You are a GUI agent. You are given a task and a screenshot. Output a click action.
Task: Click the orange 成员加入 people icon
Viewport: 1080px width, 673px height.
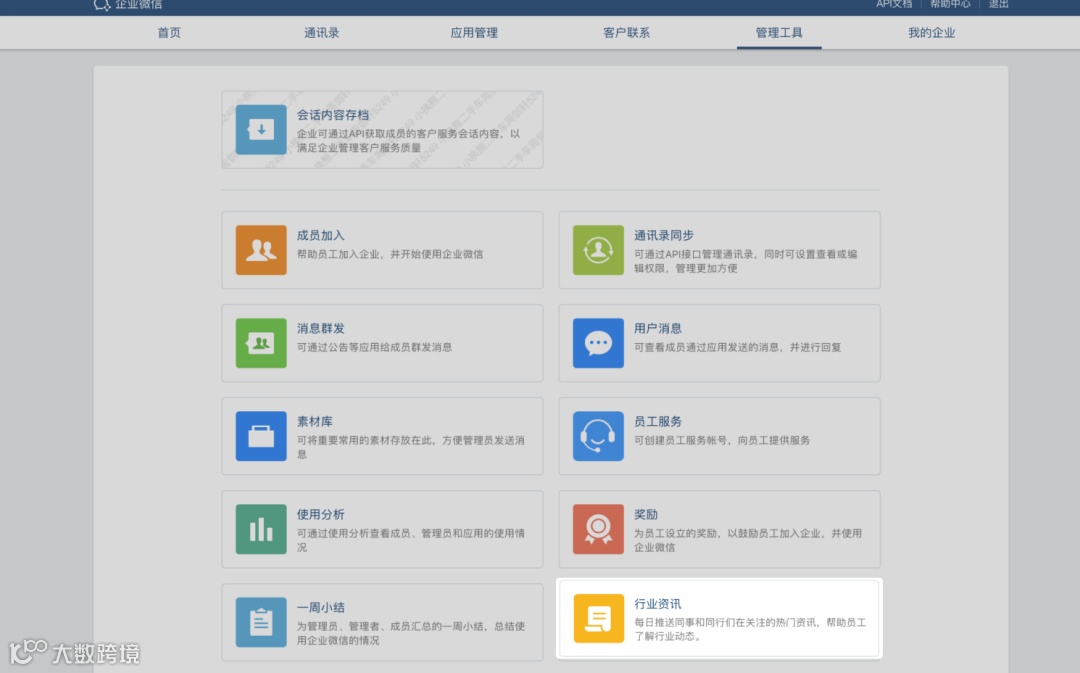click(261, 250)
